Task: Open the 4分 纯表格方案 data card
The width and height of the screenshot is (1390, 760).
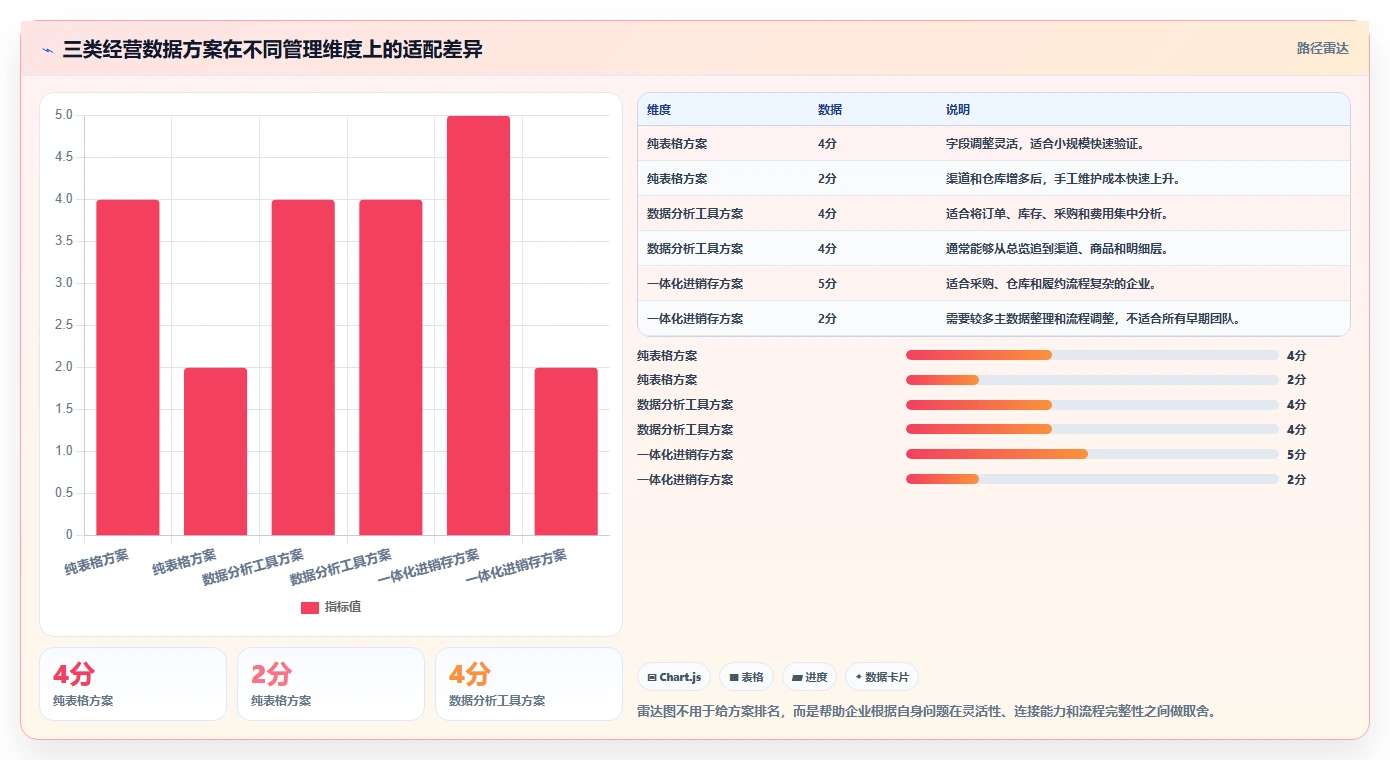Action: pyautogui.click(x=133, y=684)
